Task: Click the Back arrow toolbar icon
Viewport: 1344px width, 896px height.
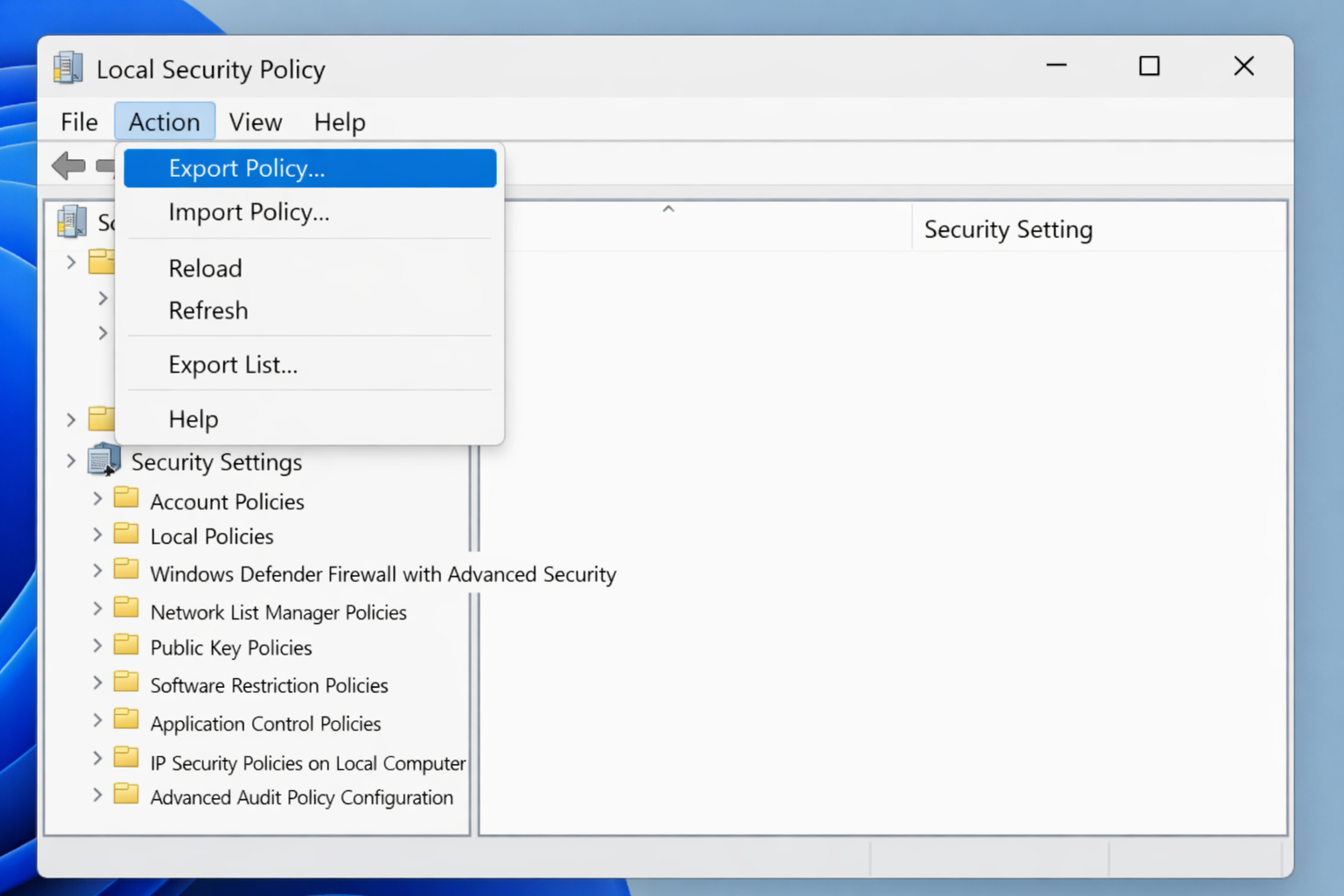Action: tap(68, 164)
